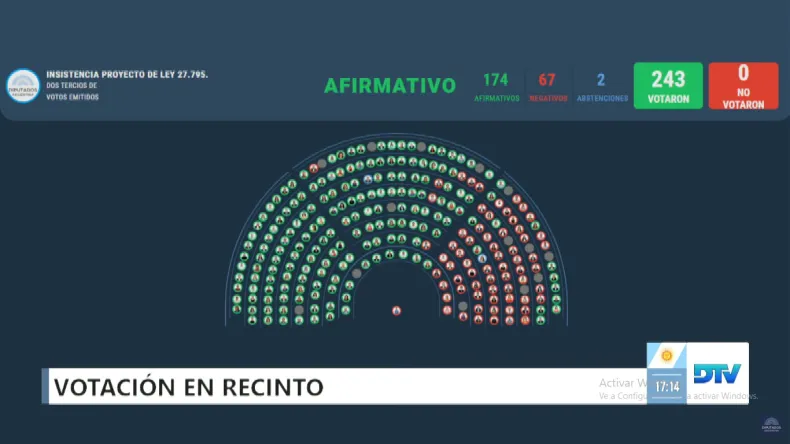This screenshot has width=790, height=444.
Task: Click the blue abstention seat among red seats
Action: point(483,258)
